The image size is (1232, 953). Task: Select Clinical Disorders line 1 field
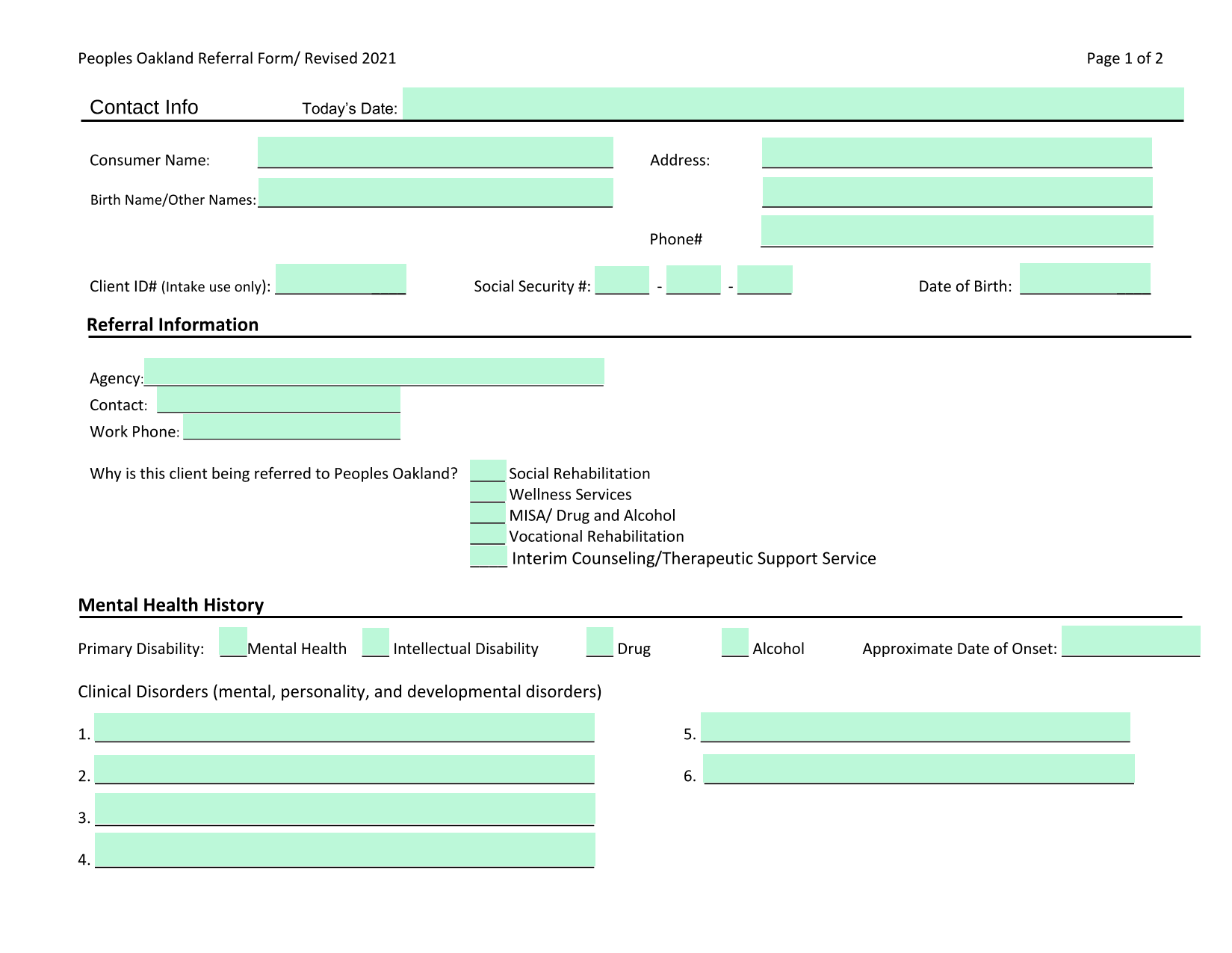coord(344,727)
